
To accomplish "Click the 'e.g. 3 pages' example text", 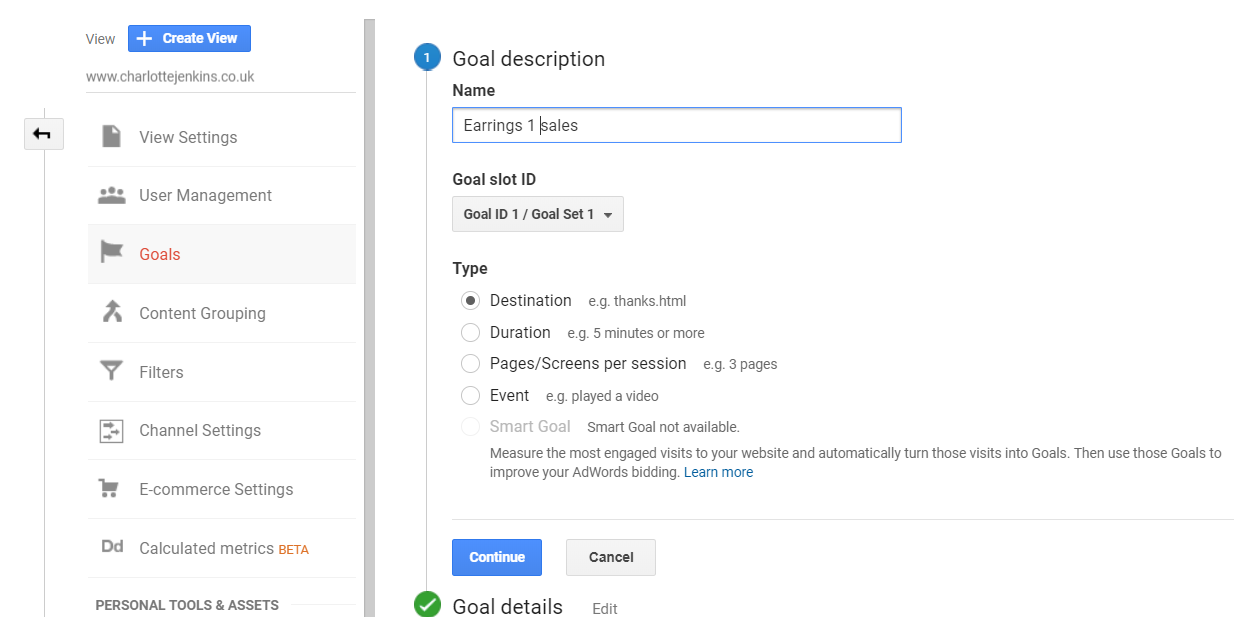I will tap(740, 364).
